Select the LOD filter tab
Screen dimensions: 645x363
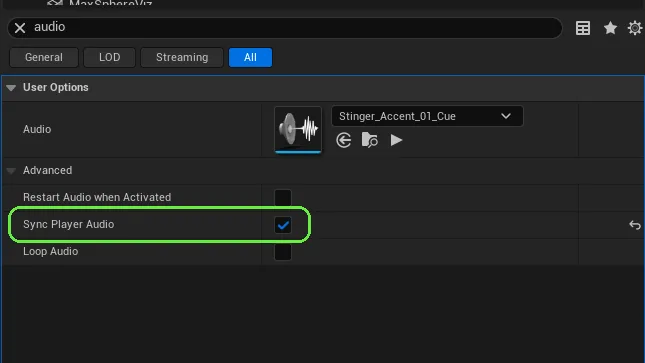(x=109, y=57)
